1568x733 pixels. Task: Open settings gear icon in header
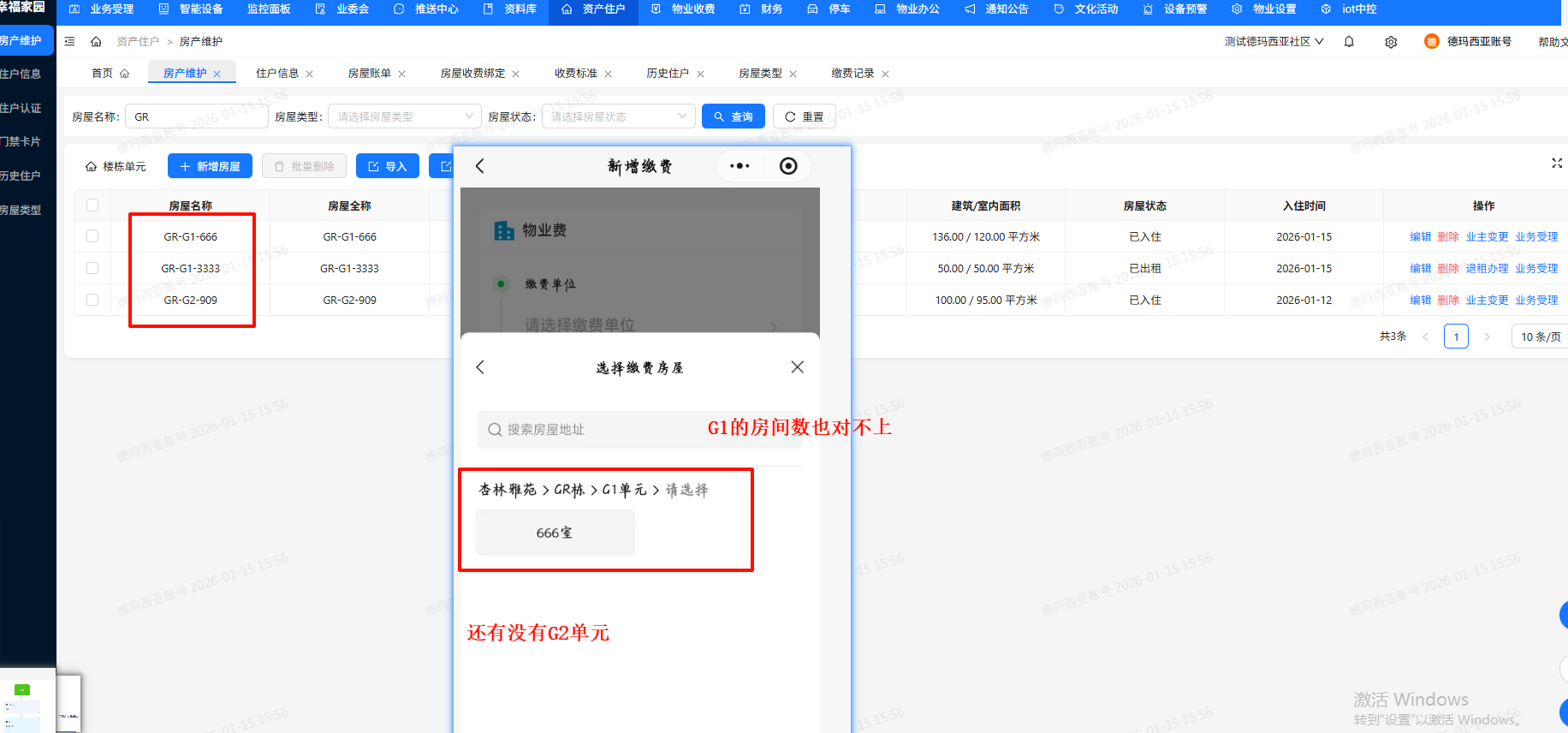[1391, 42]
